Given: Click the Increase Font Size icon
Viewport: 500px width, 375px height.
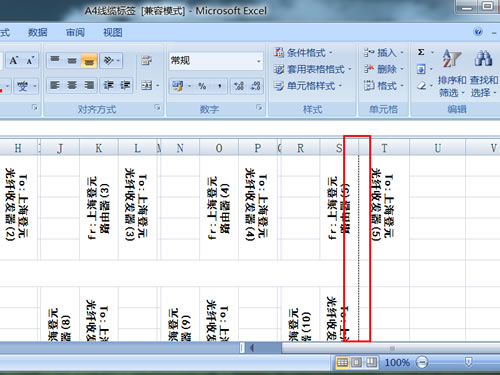Looking at the screenshot, I should pyautogui.click(x=14, y=61).
